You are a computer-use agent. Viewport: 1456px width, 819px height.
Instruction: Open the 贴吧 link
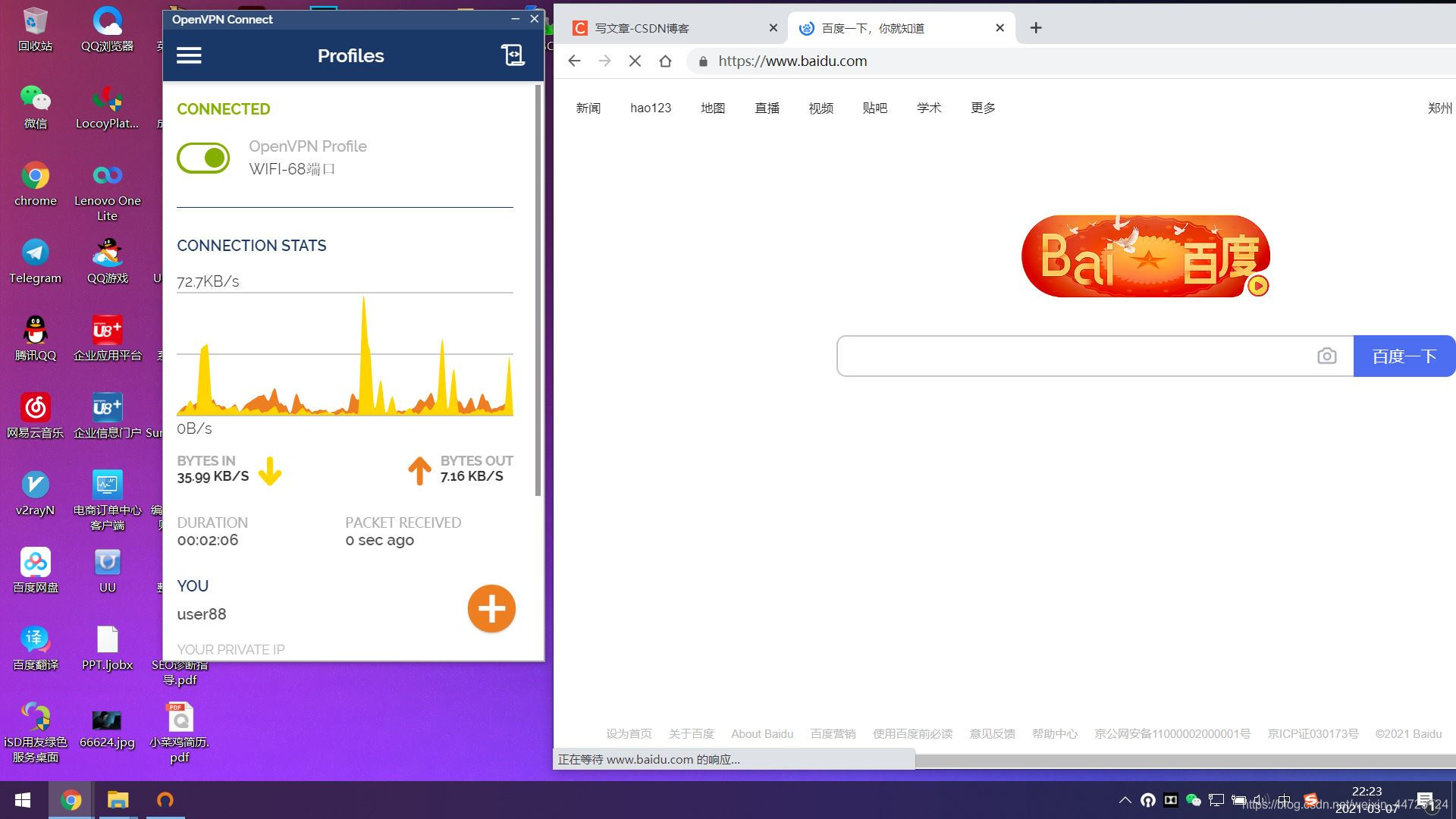tap(874, 108)
